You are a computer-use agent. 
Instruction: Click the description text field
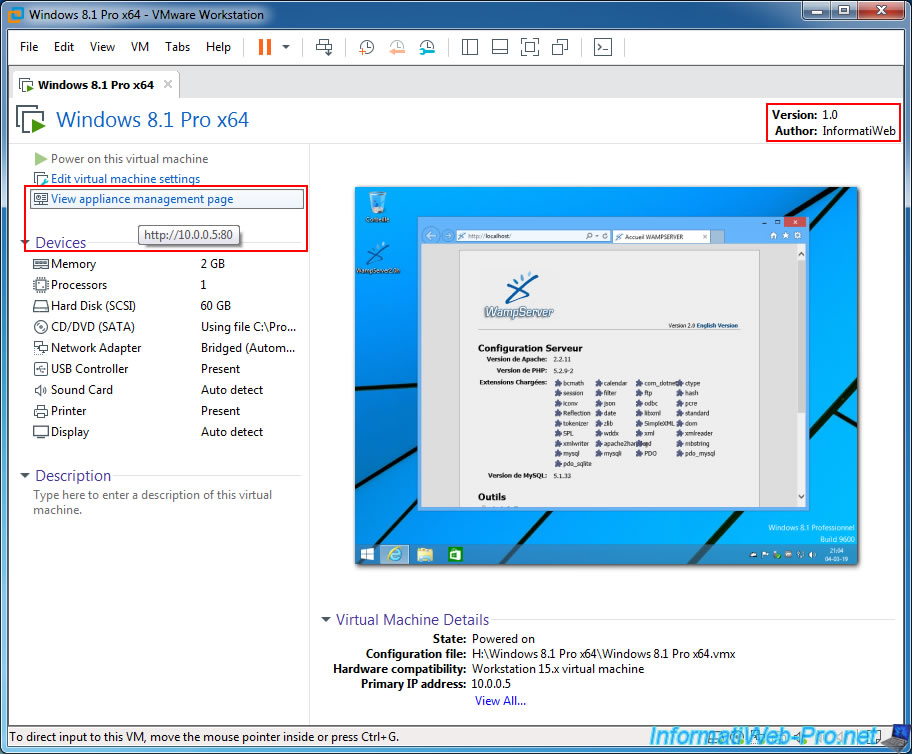(x=166, y=502)
